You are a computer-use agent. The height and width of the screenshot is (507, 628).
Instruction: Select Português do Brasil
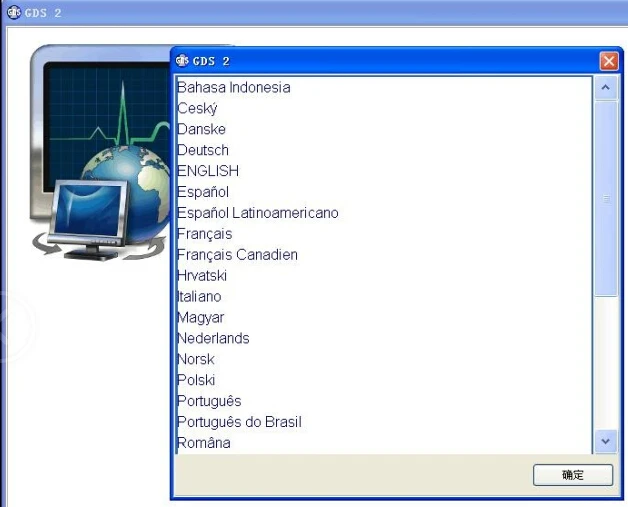point(384,422)
